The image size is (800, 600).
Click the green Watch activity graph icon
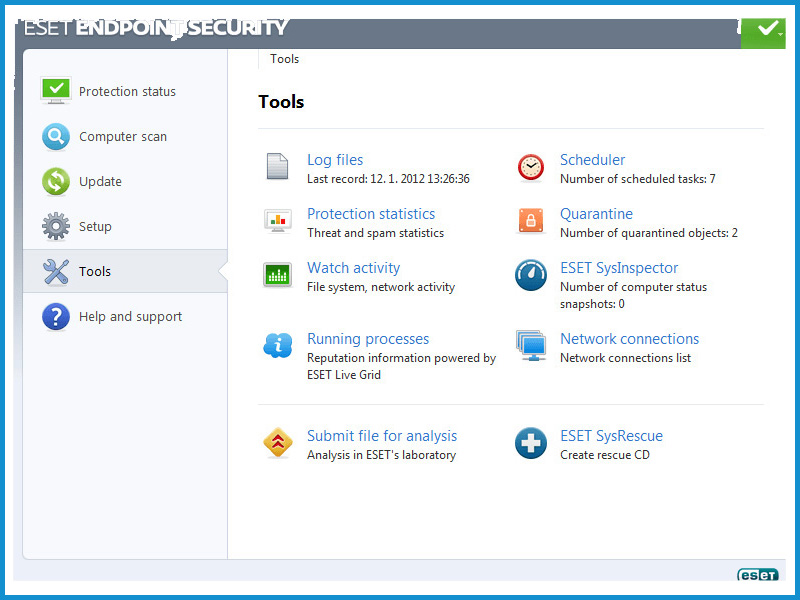(x=278, y=275)
